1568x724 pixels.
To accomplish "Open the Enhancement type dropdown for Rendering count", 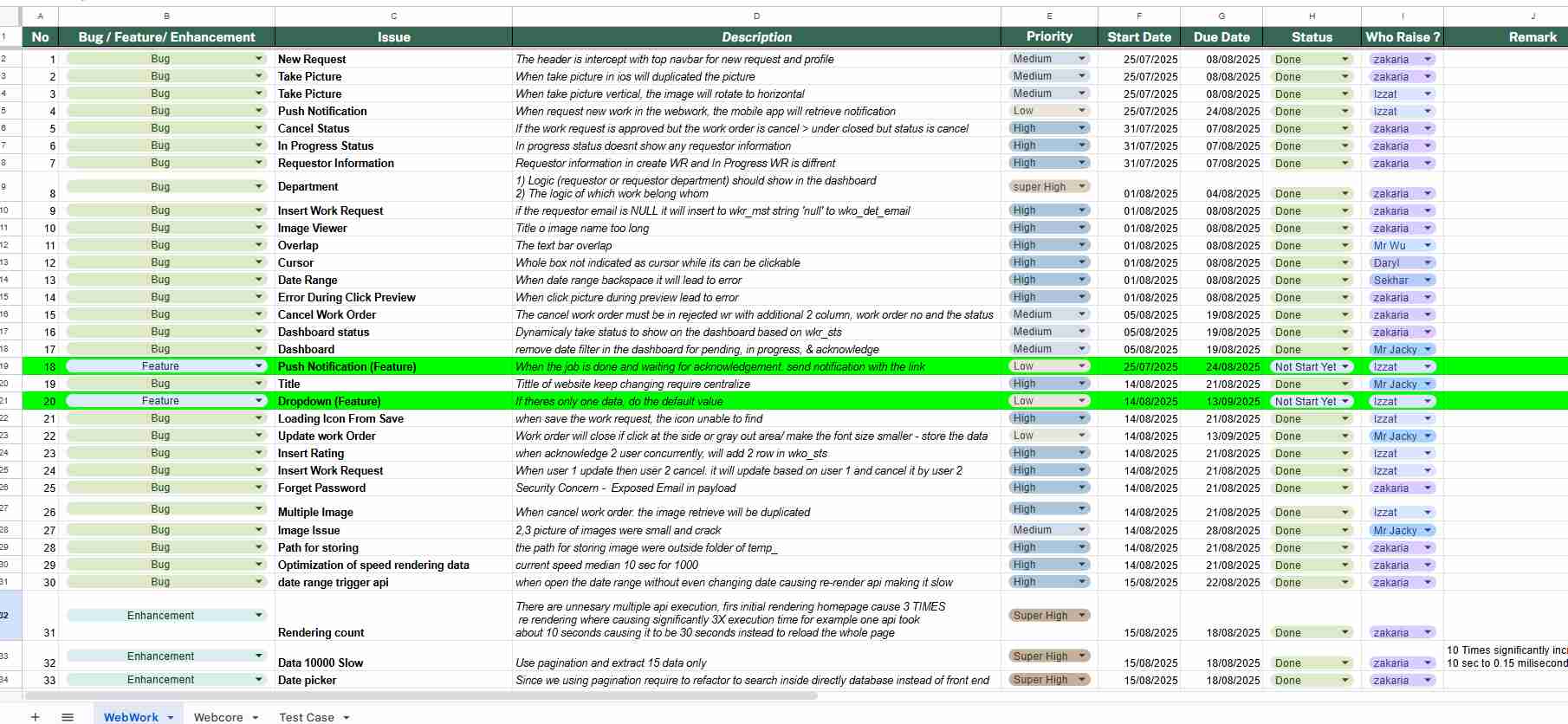I will (x=258, y=616).
